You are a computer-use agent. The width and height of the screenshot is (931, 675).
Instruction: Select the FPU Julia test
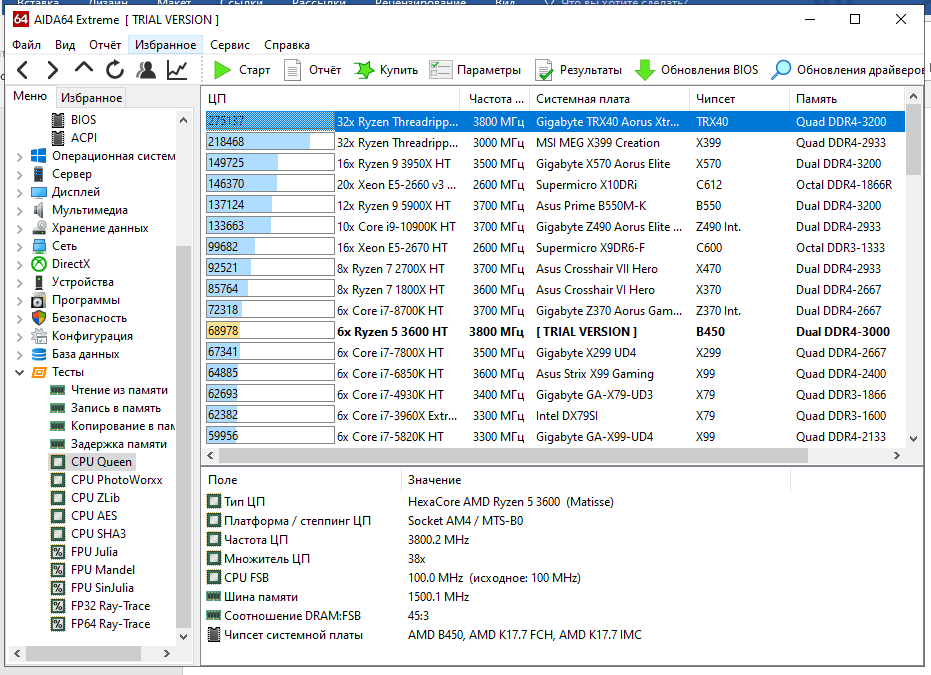click(84, 552)
